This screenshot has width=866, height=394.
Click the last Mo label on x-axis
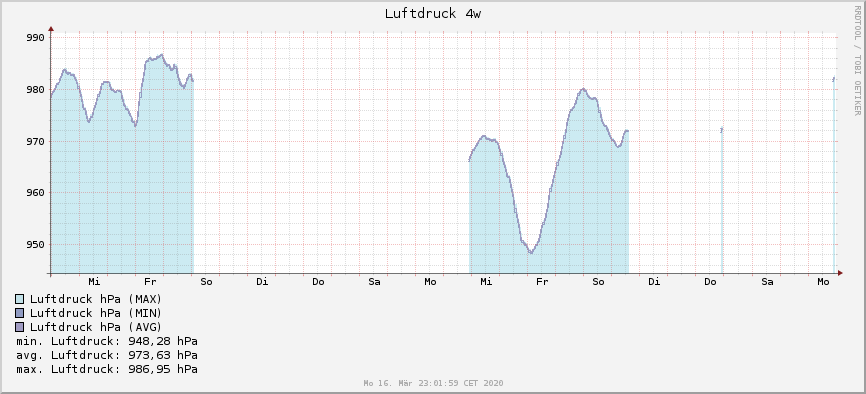823,282
